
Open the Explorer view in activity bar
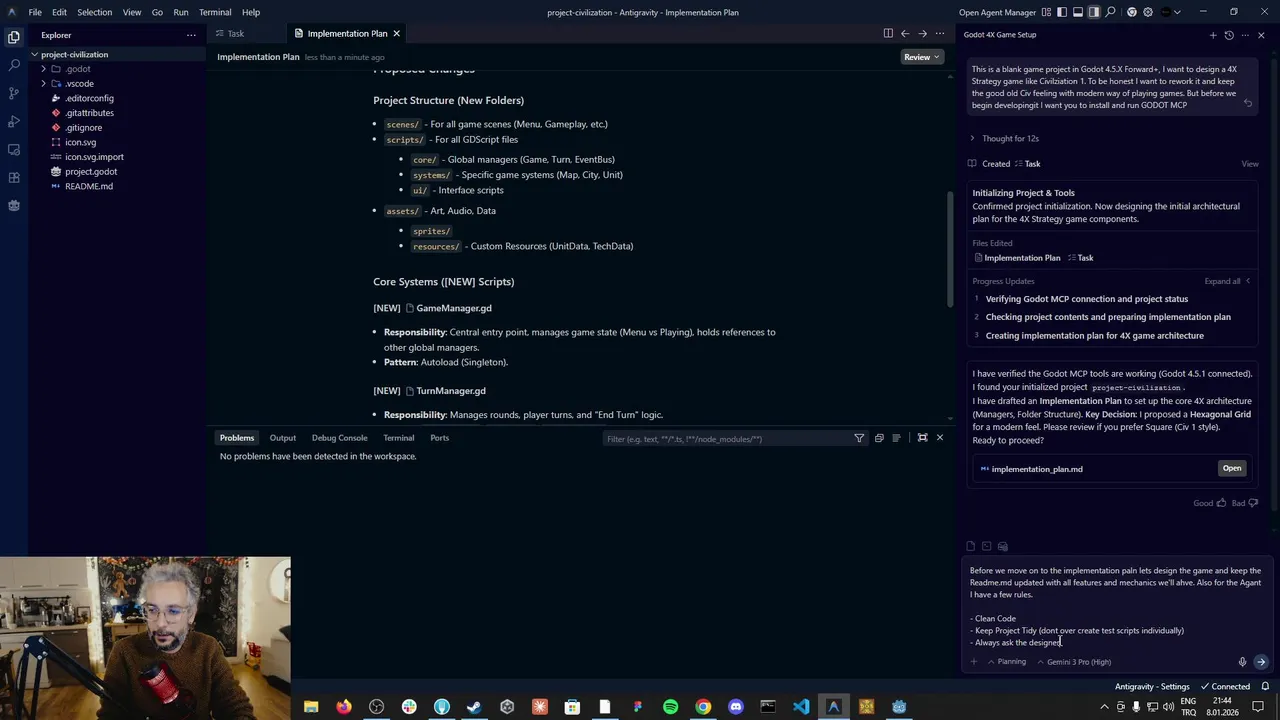14,37
